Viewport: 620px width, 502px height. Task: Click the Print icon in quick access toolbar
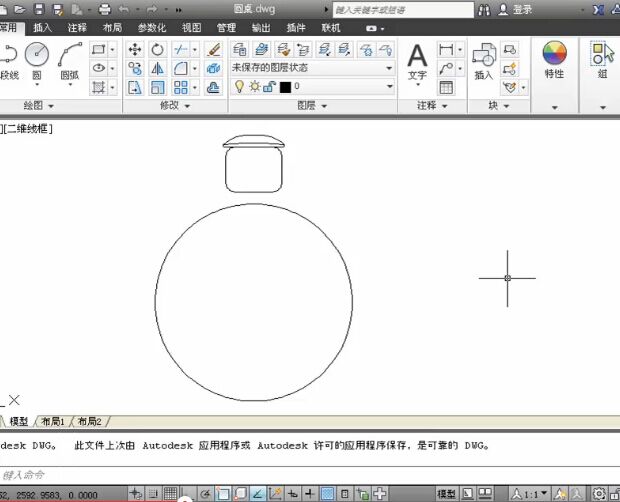pos(104,9)
